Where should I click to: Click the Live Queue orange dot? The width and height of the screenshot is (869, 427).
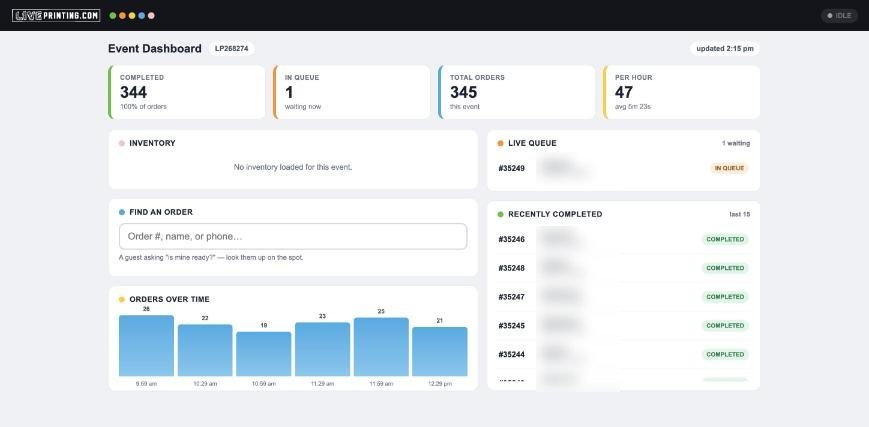pos(500,143)
